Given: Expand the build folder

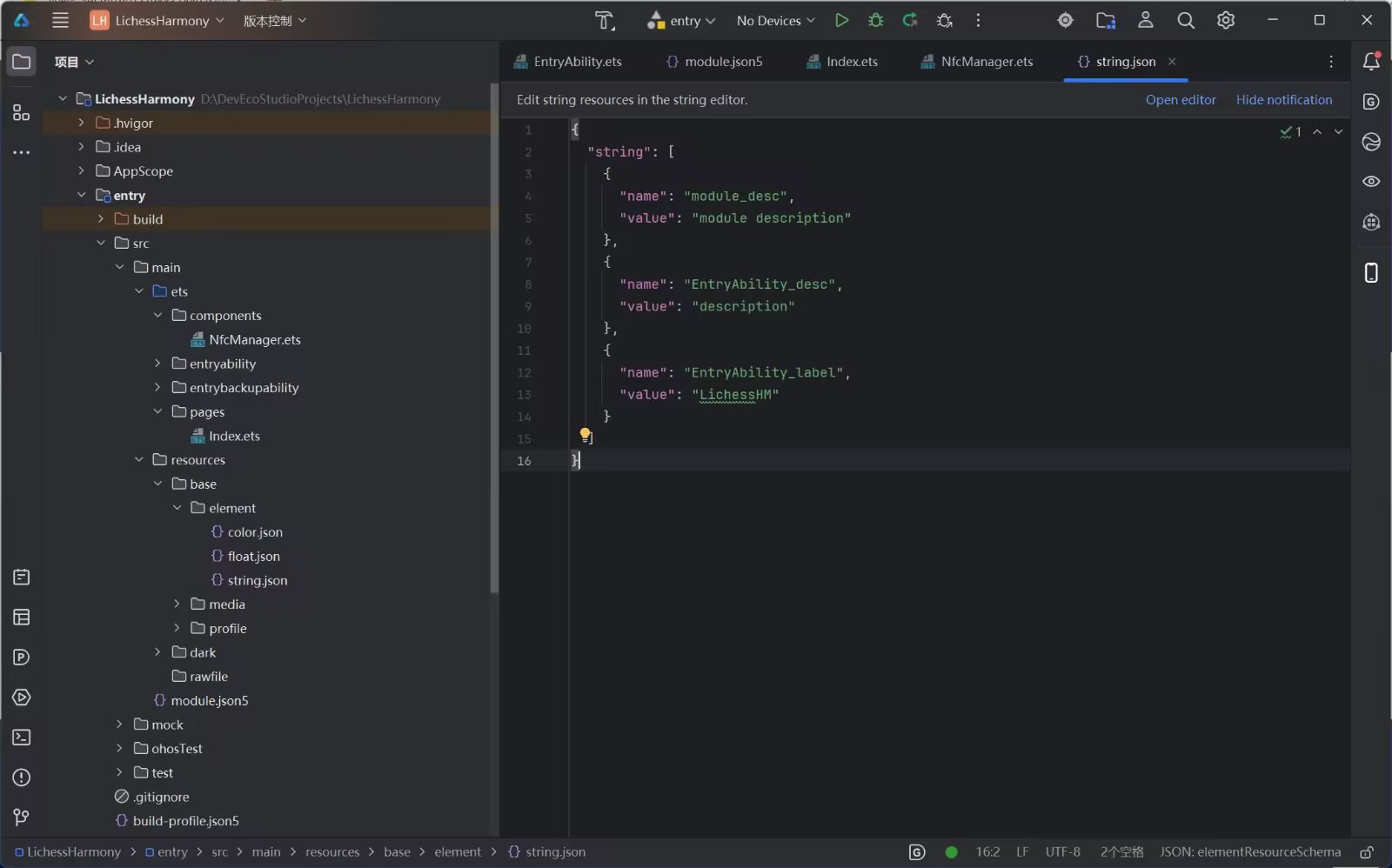Looking at the screenshot, I should click(101, 219).
